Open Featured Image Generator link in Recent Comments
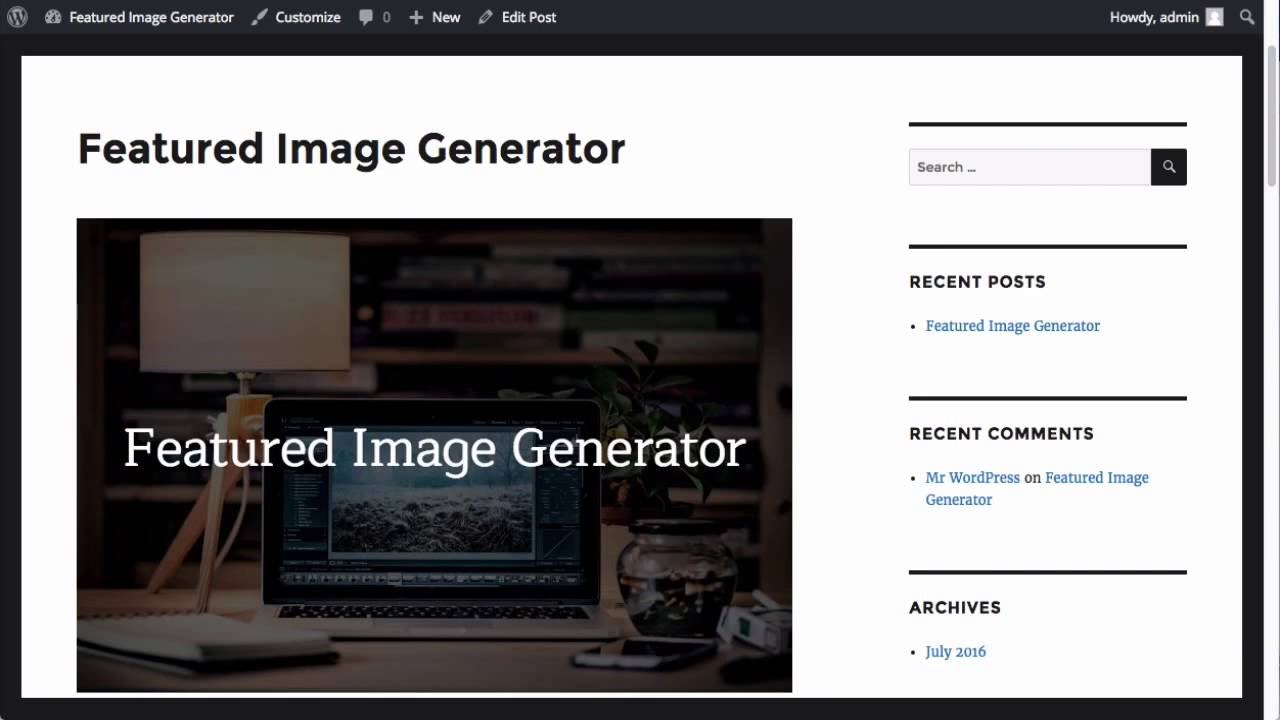 1037,489
